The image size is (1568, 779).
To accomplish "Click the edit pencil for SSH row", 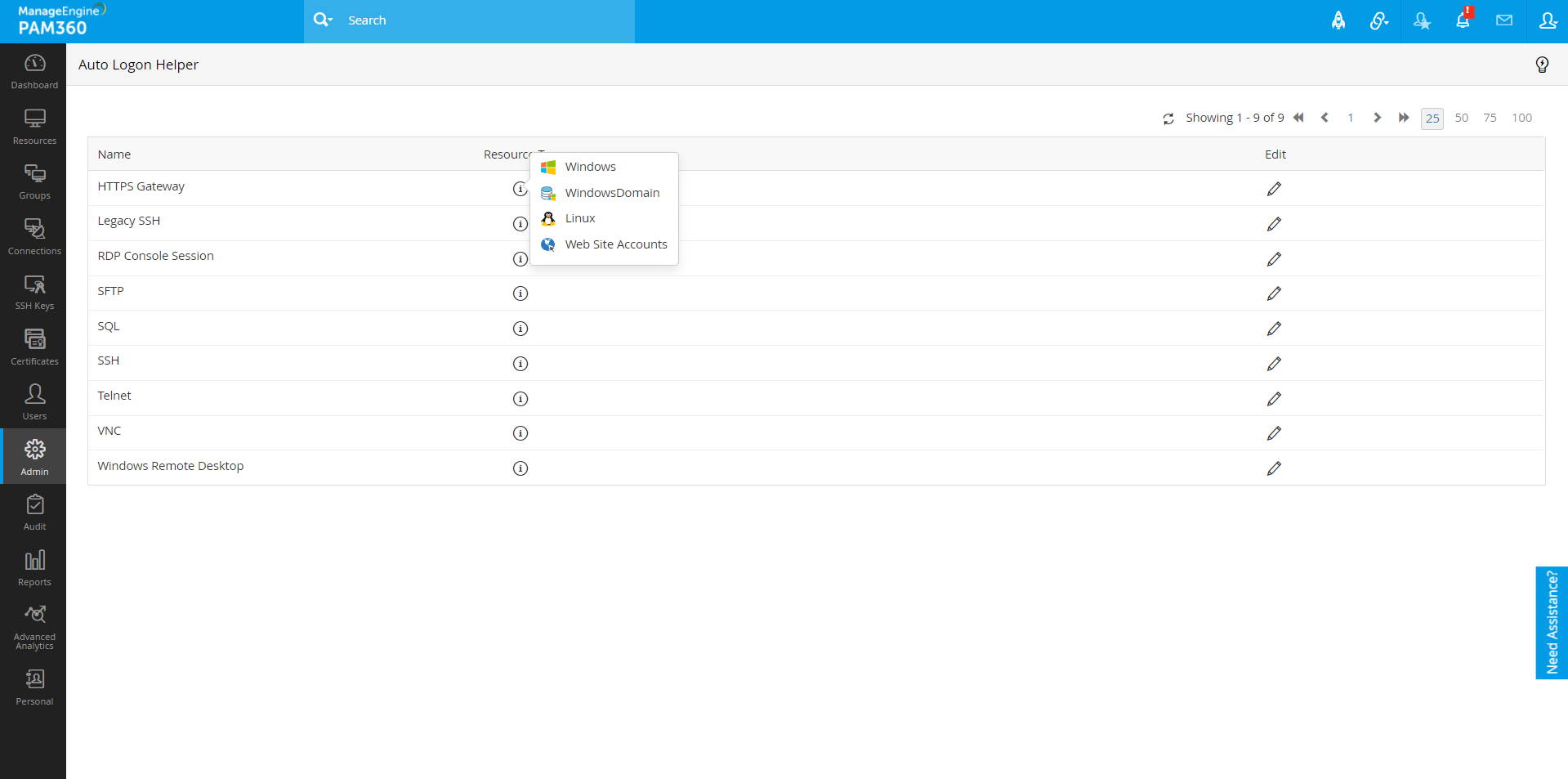I will click(x=1274, y=364).
